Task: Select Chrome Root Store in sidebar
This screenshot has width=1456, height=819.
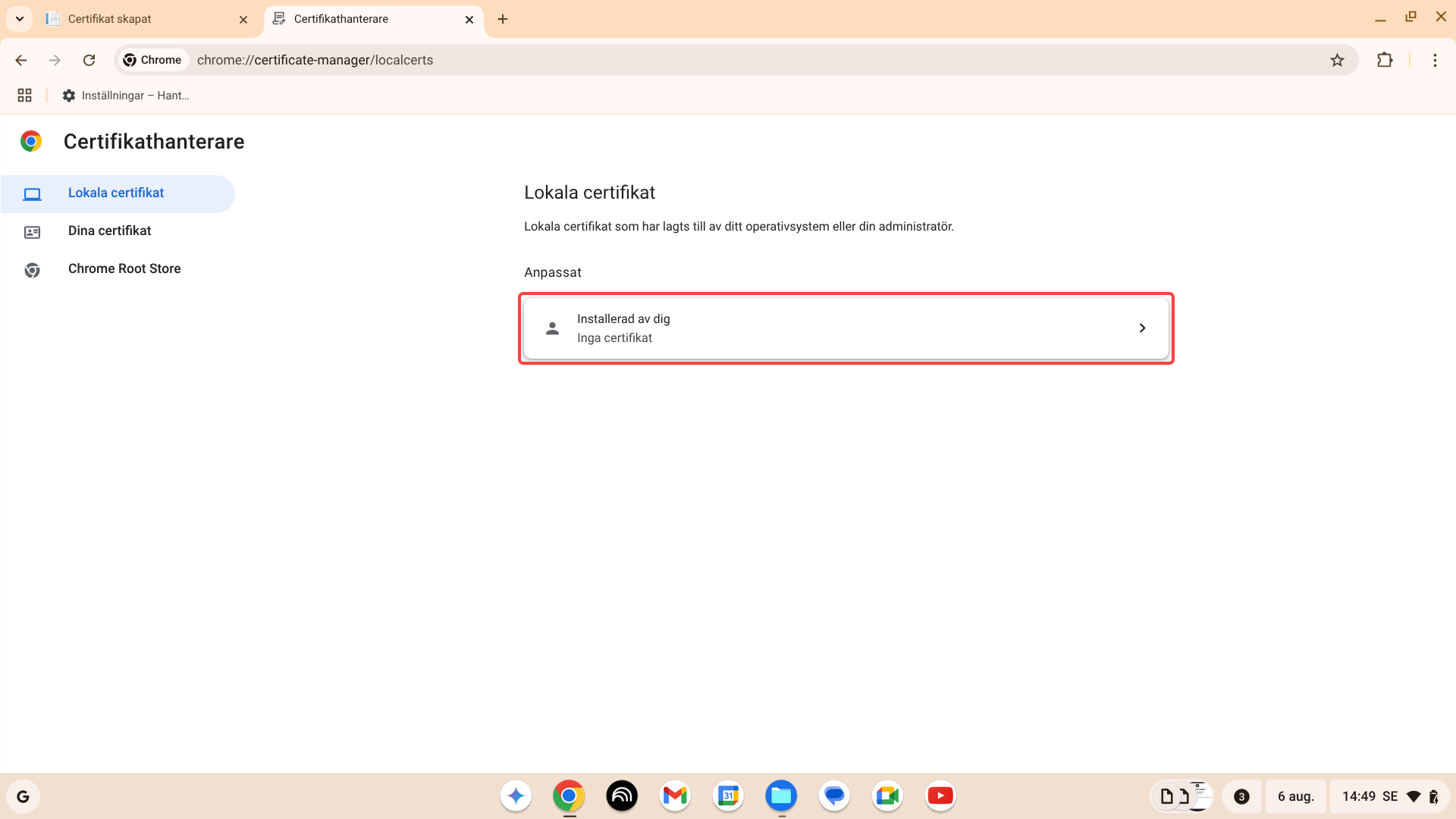Action: click(x=124, y=268)
